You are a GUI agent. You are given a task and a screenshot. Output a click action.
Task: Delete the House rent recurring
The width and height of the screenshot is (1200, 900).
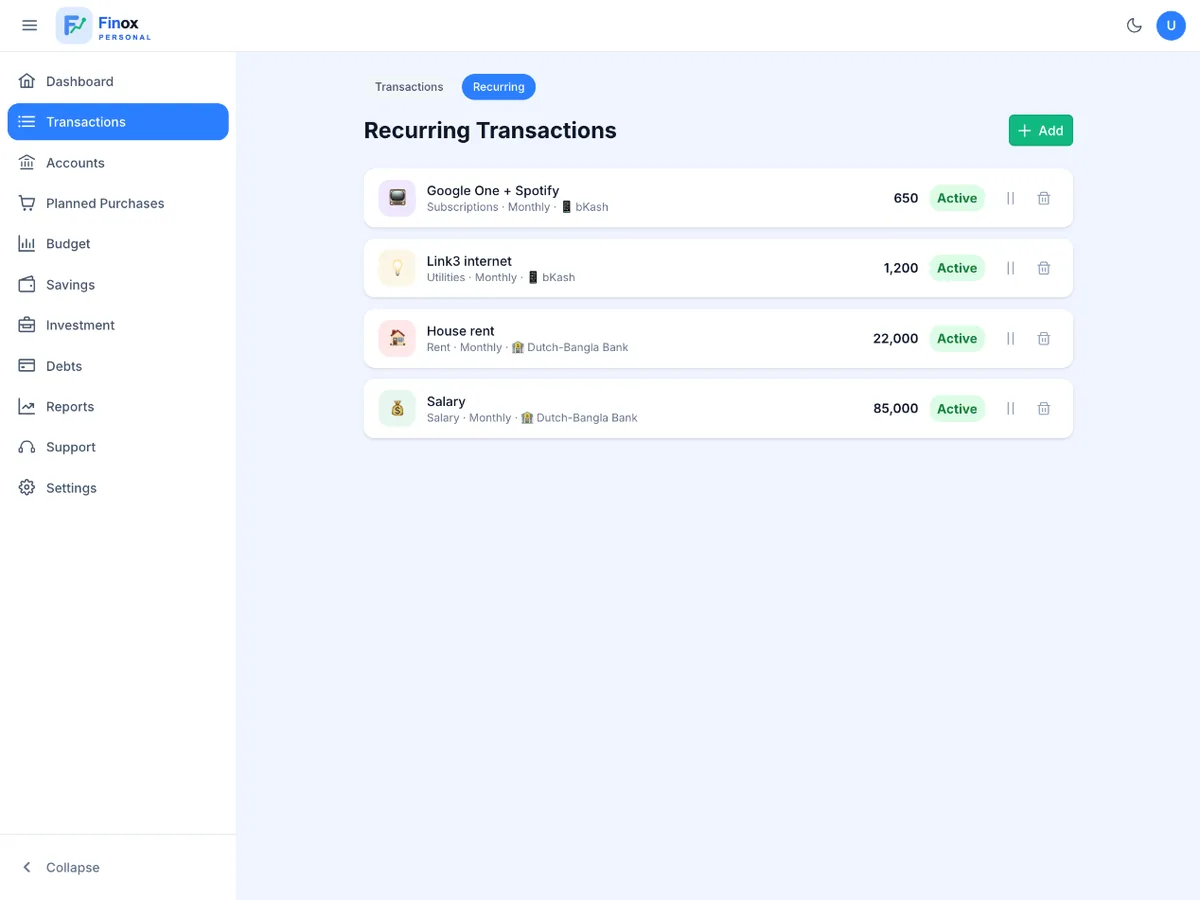tap(1044, 338)
